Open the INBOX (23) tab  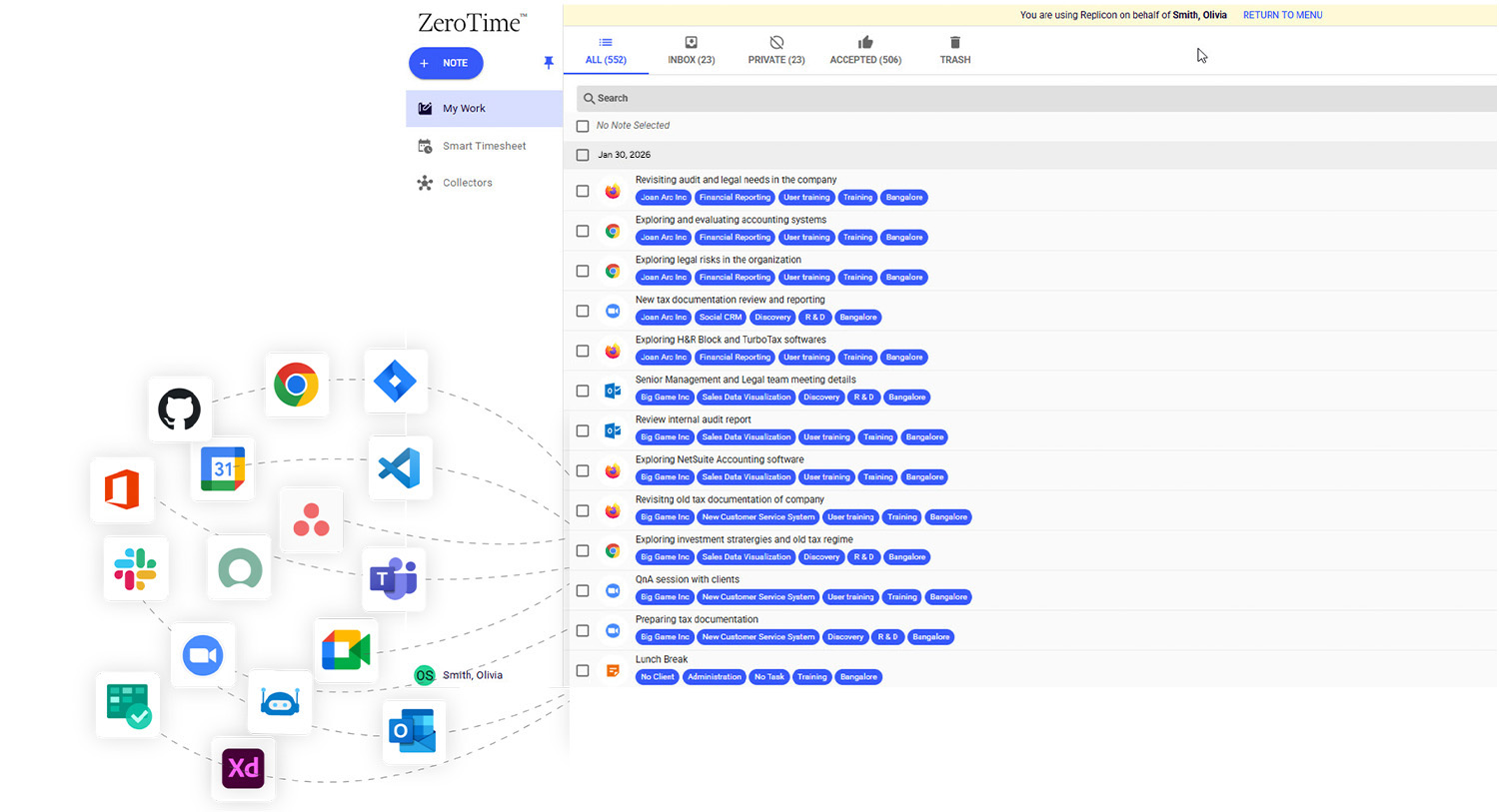click(691, 51)
